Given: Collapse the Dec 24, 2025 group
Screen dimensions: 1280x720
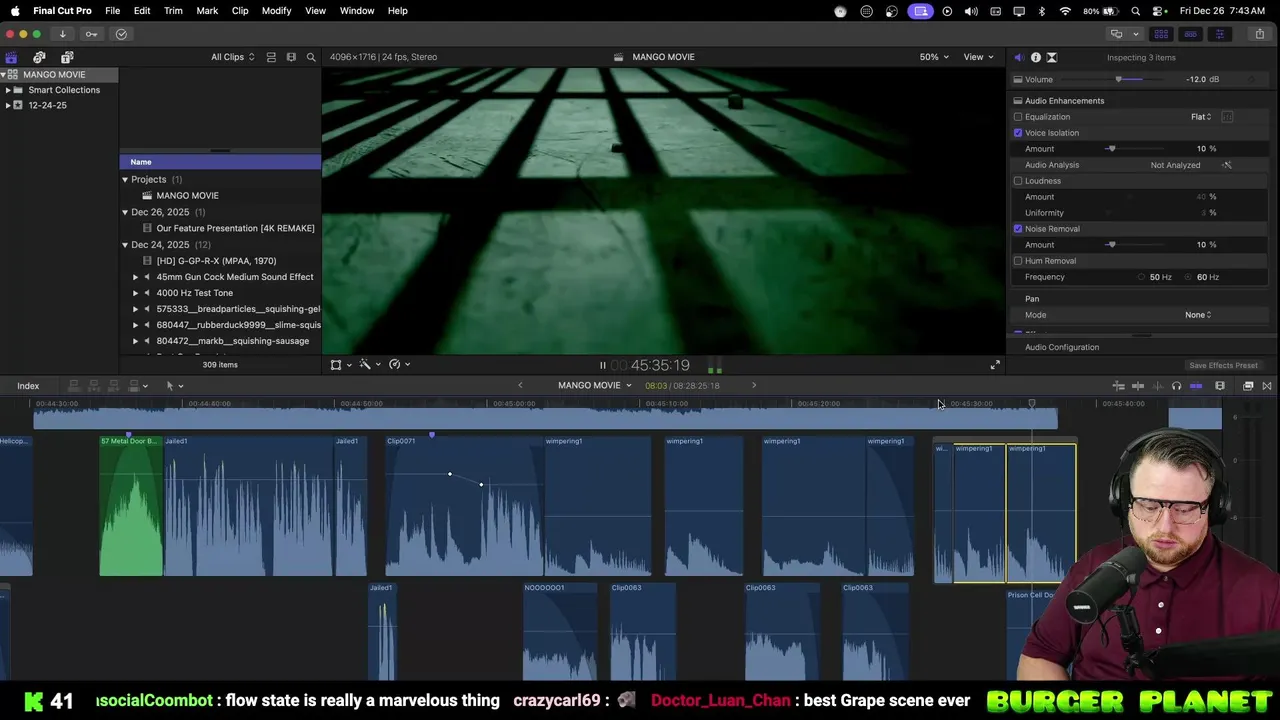Looking at the screenshot, I should pyautogui.click(x=125, y=245).
